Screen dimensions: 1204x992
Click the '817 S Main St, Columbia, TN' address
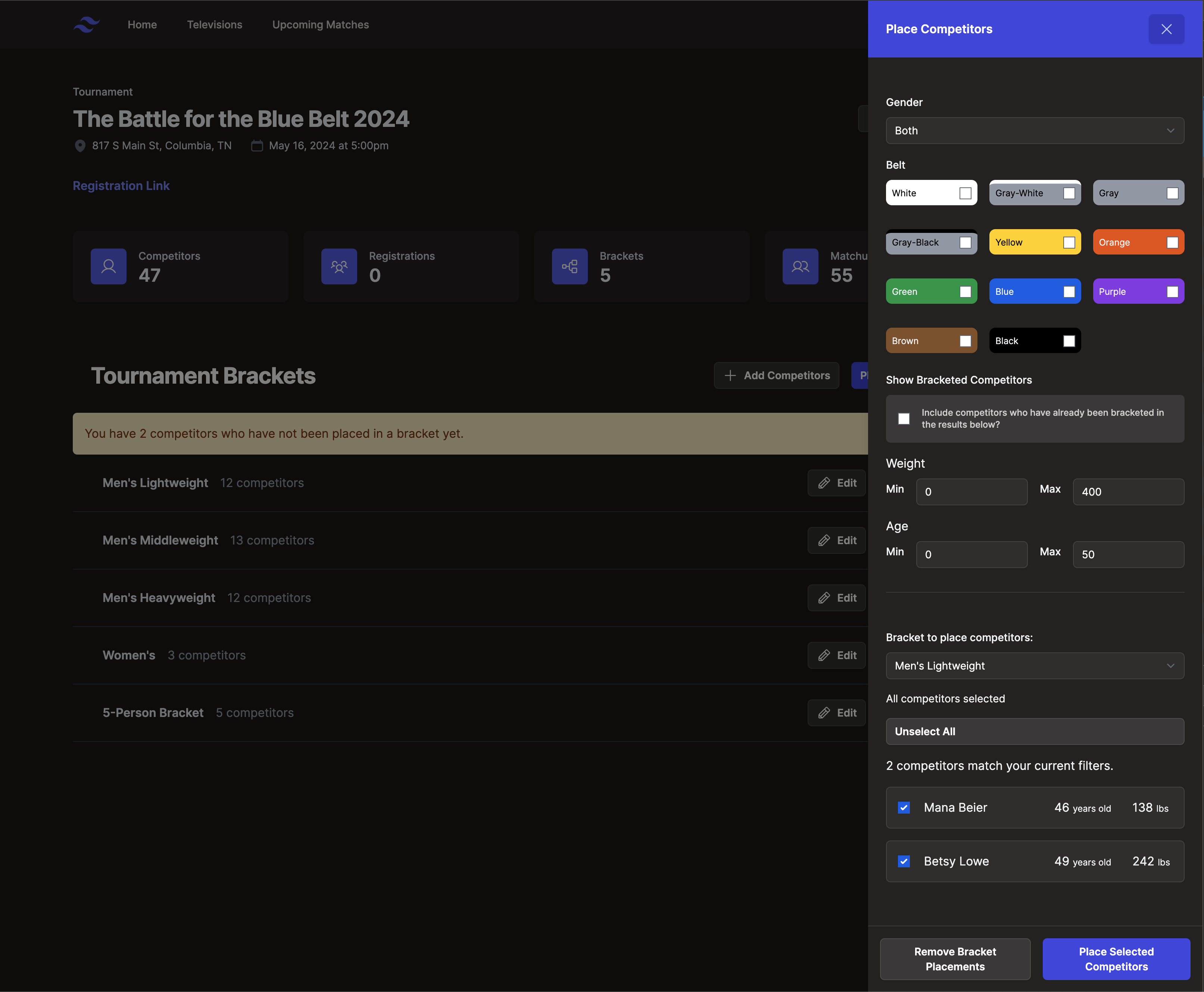162,146
